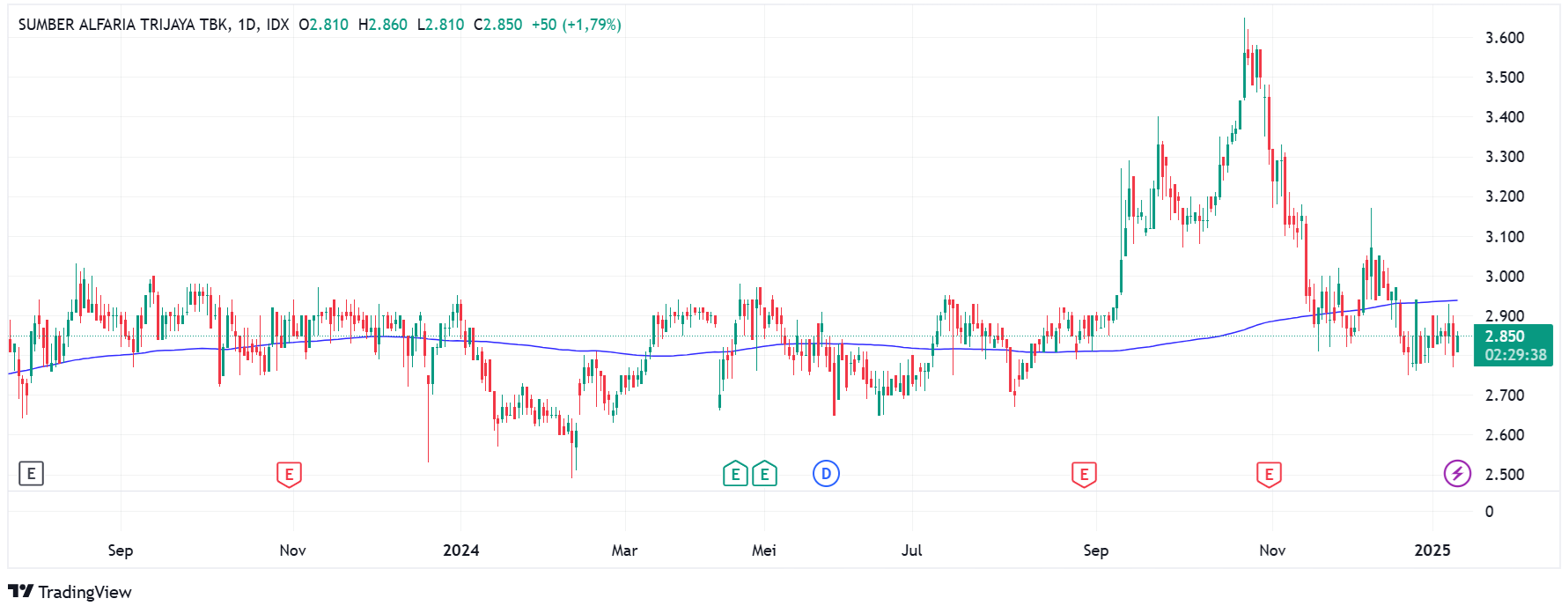Click the gray E earnings marker at far left
Screen dimensions: 1568x606
click(x=31, y=474)
